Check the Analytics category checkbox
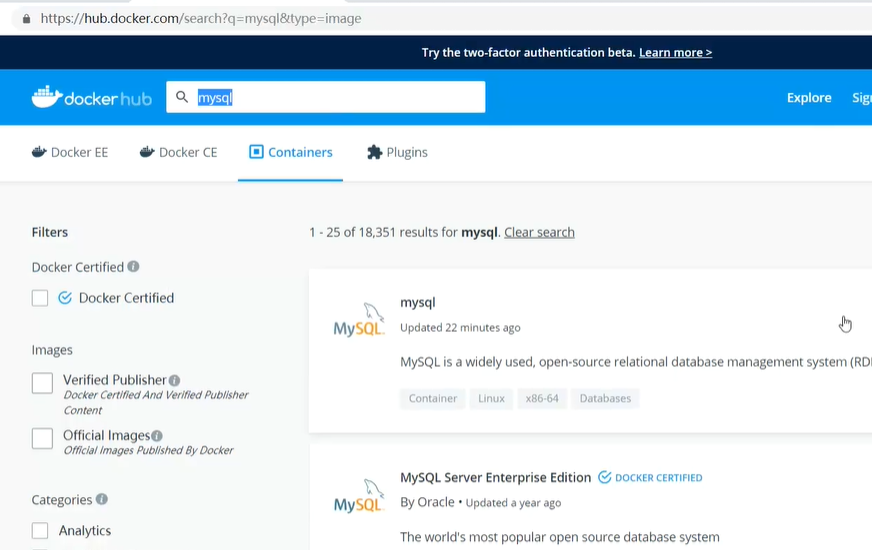This screenshot has height=550, width=872. tap(40, 531)
